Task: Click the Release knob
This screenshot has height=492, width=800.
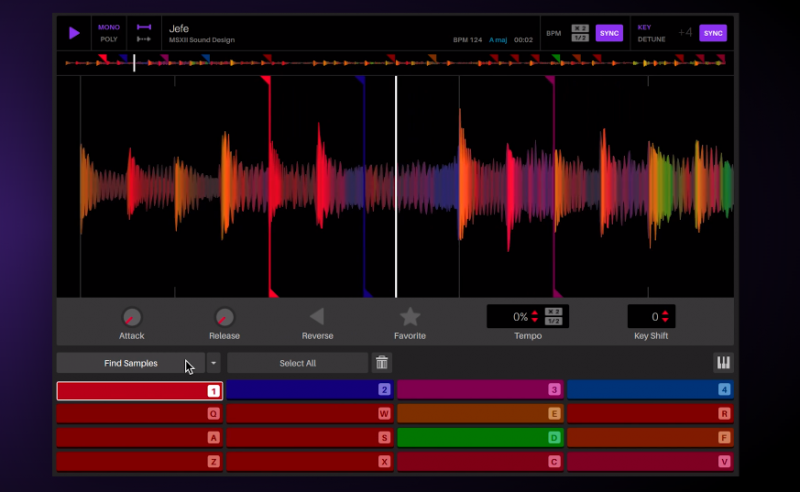Action: [225, 317]
